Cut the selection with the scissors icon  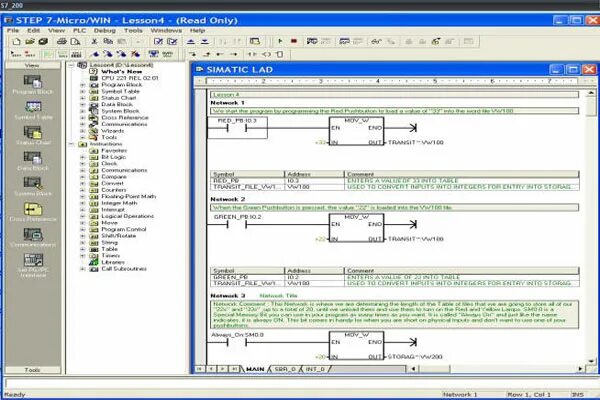[94, 41]
